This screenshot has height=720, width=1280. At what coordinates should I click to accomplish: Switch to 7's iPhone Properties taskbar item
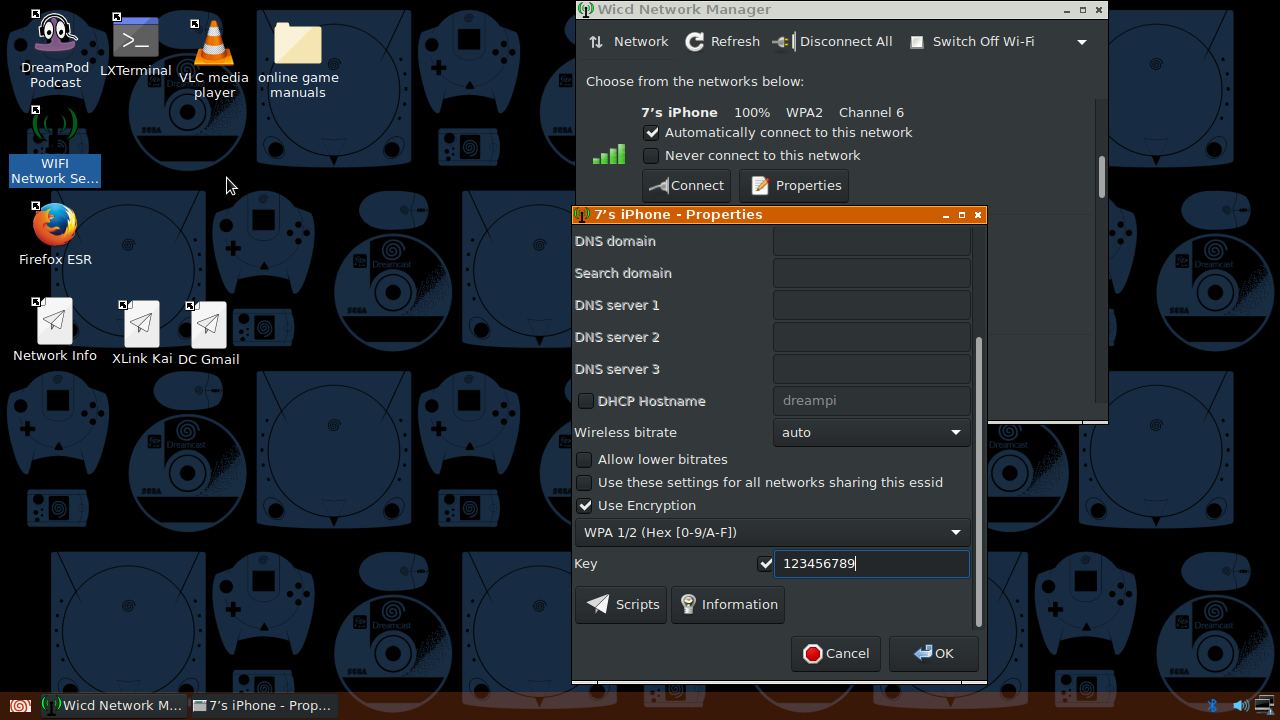point(262,706)
